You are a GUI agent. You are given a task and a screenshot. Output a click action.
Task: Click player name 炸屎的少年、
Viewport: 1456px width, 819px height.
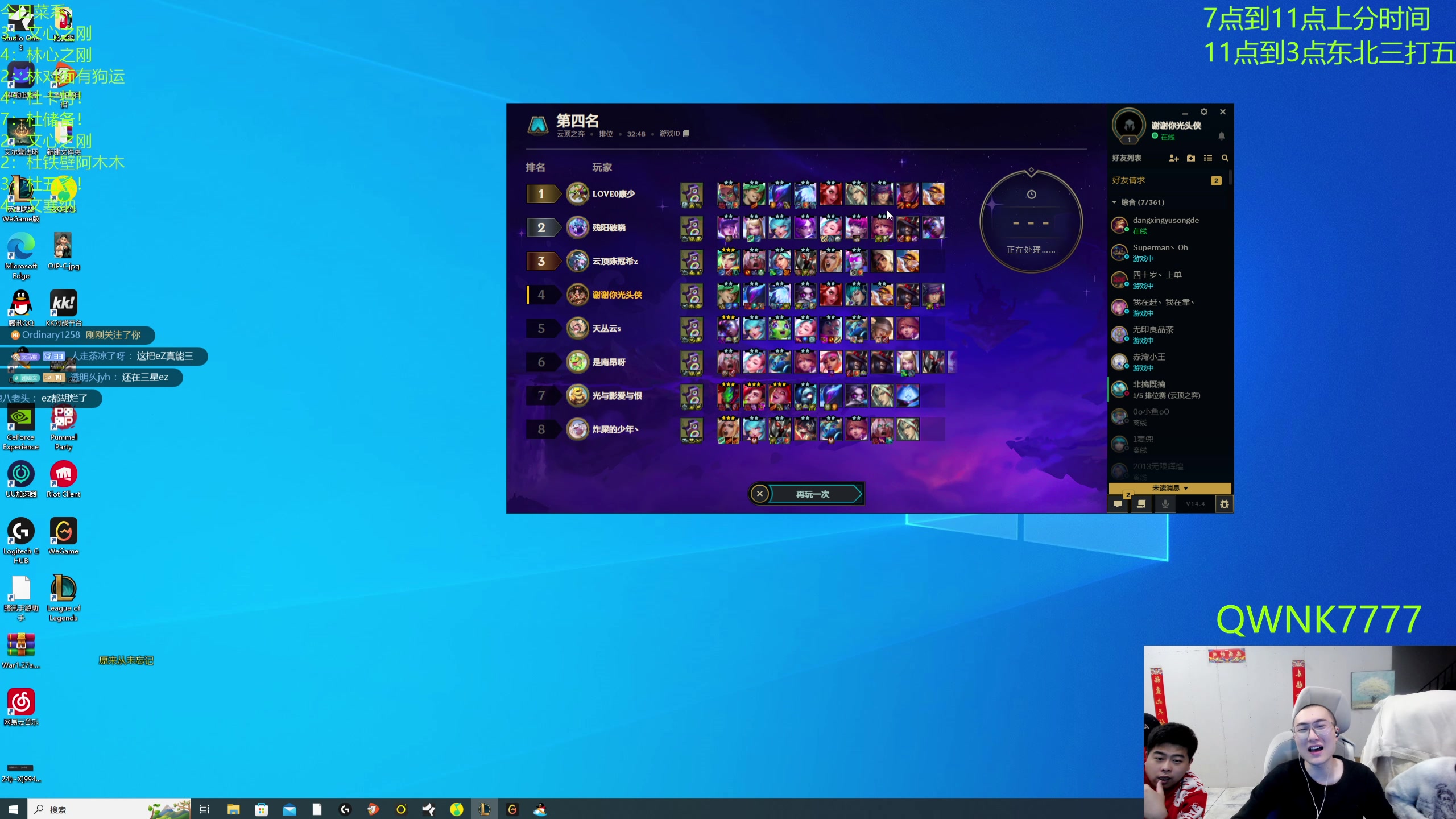pos(615,429)
